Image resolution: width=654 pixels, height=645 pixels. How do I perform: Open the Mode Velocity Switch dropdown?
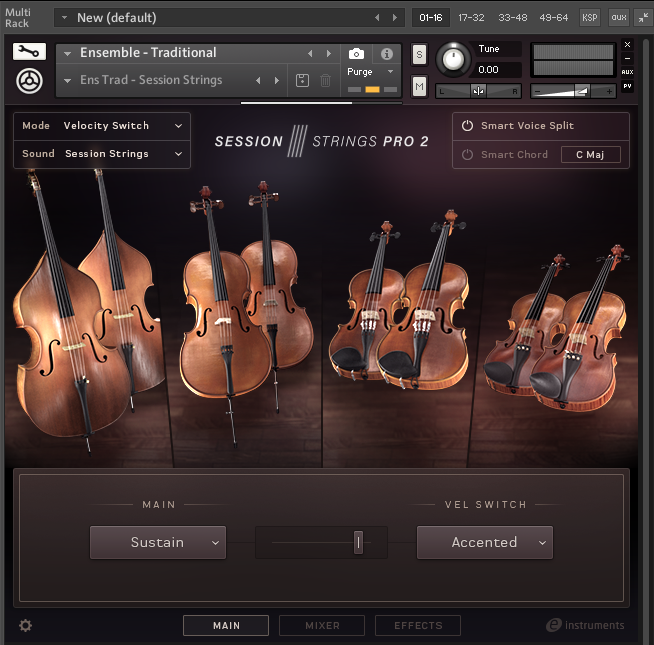(x=102, y=126)
